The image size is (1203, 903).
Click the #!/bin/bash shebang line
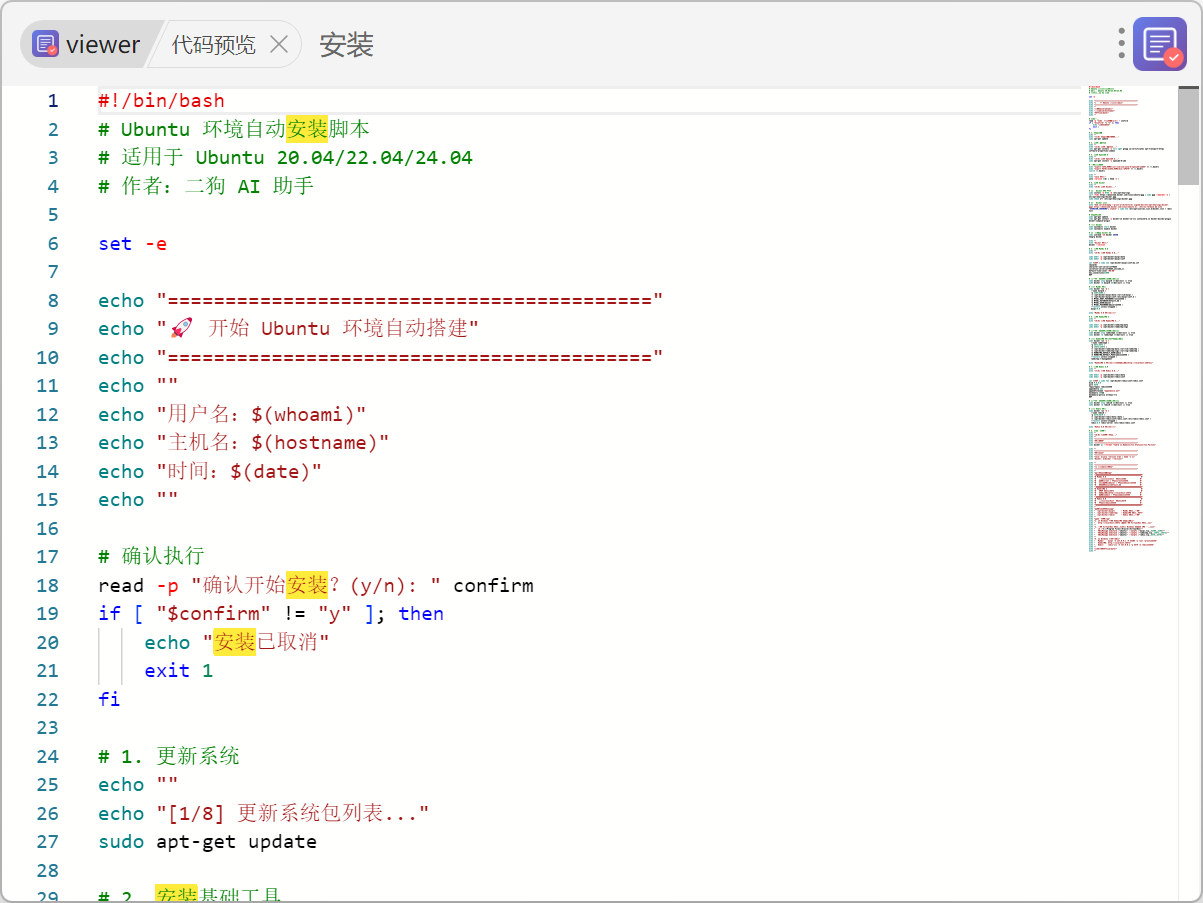162,101
